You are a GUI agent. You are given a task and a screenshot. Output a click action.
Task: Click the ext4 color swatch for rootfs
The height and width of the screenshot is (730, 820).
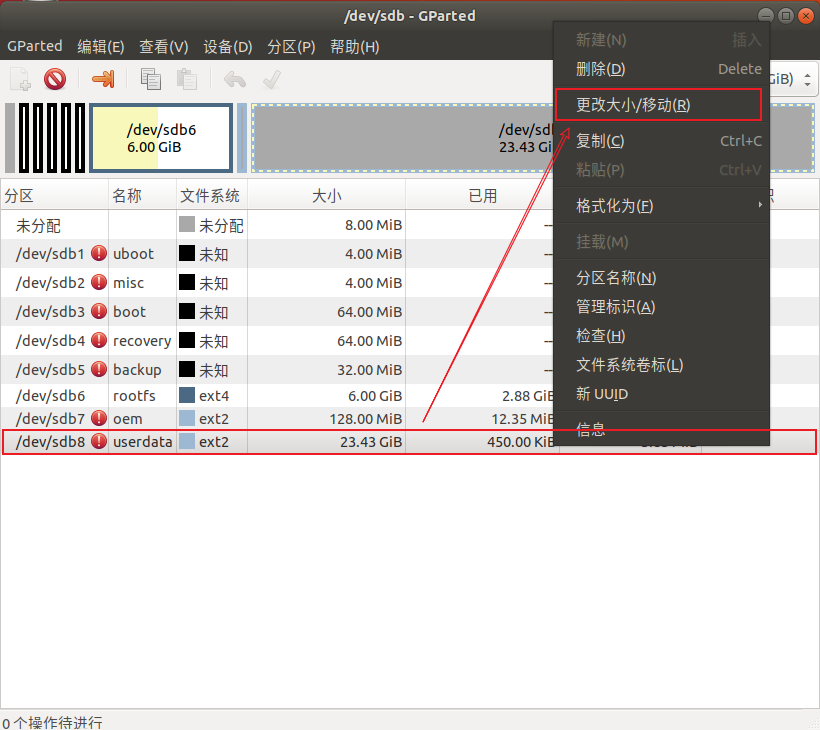(187, 396)
